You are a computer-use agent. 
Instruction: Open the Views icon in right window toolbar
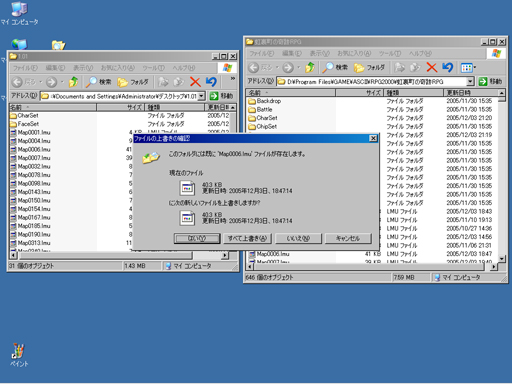coord(468,68)
